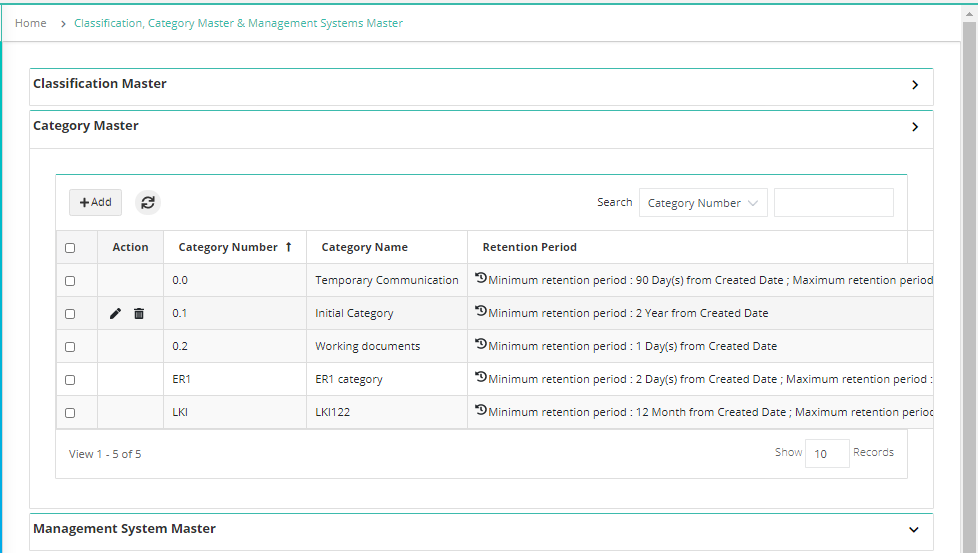Screen dimensions: 978x553
Task: Click the trash delete icon for category 0.1
Action: [139, 314]
